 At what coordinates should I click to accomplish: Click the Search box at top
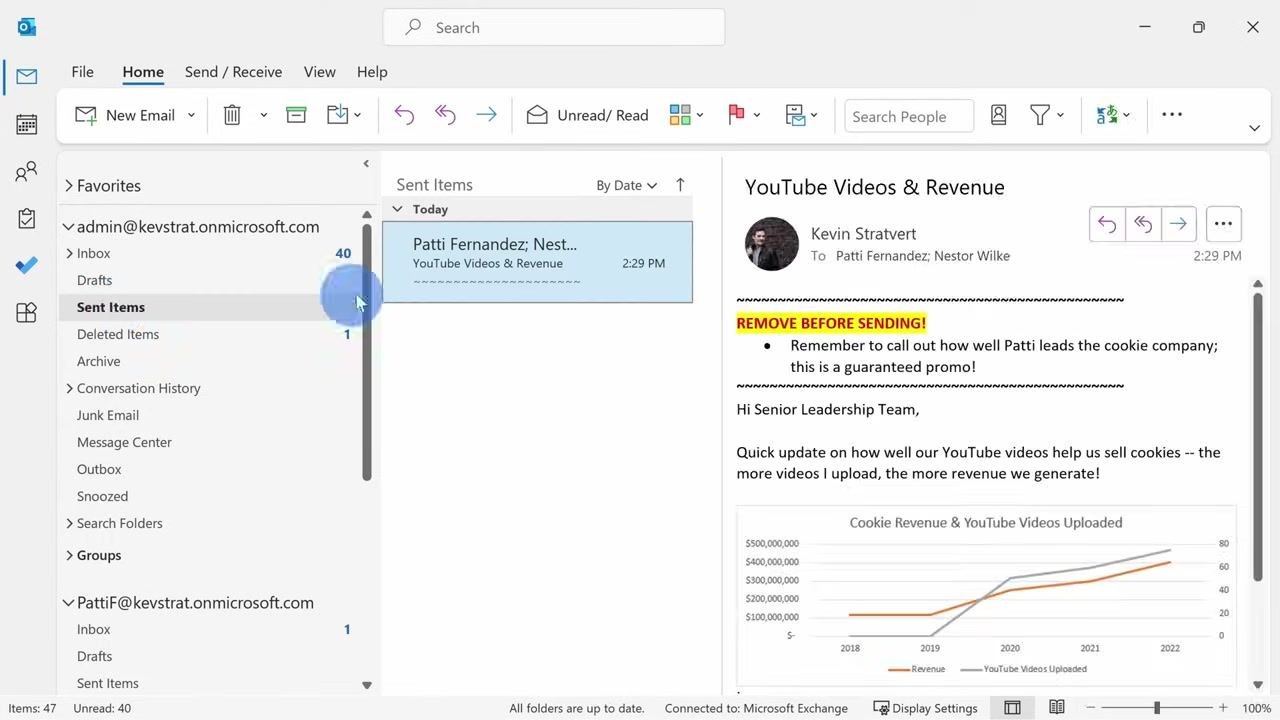pyautogui.click(x=554, y=28)
